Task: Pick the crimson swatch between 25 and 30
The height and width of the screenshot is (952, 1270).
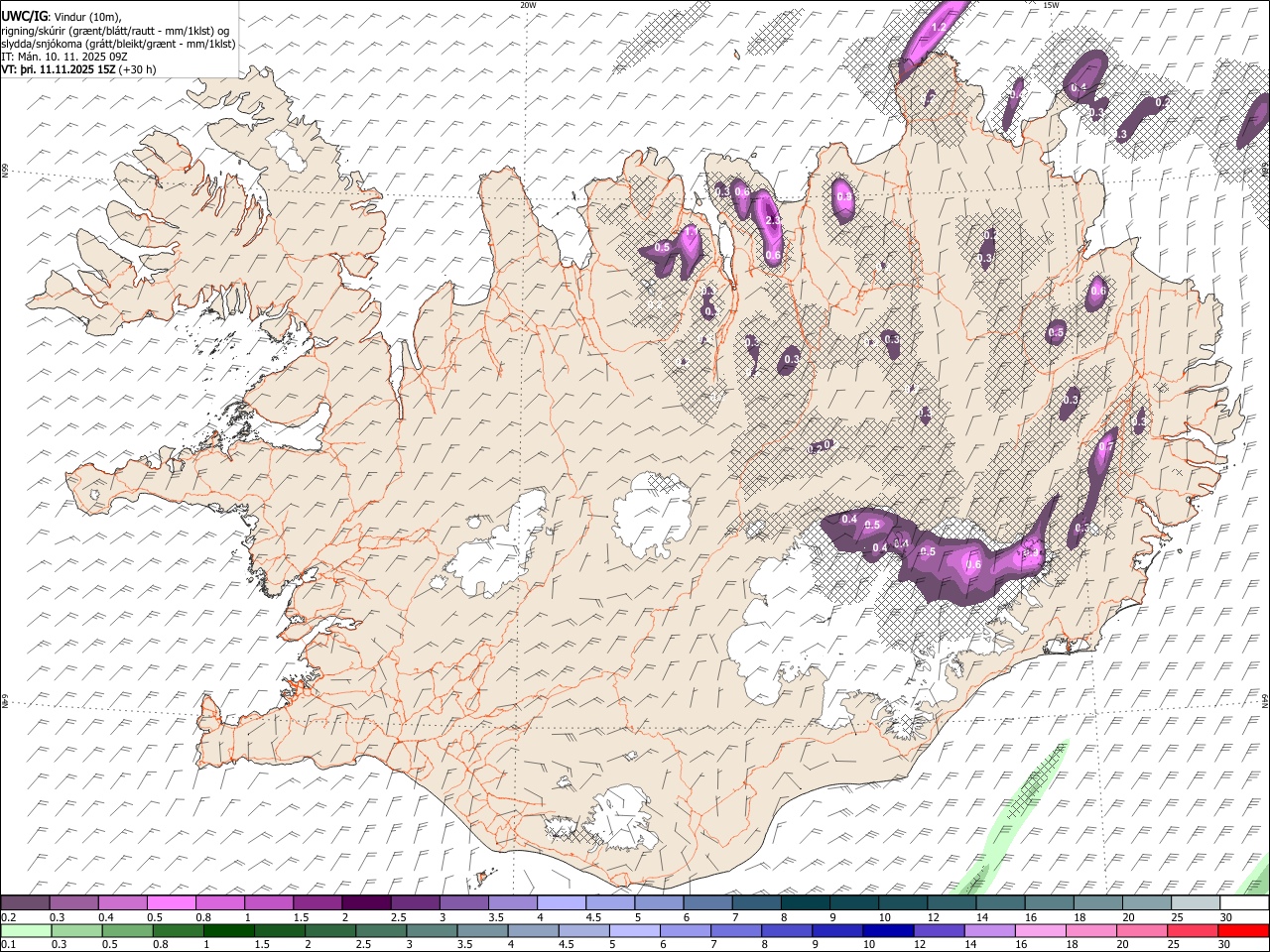Action: [x=1192, y=930]
